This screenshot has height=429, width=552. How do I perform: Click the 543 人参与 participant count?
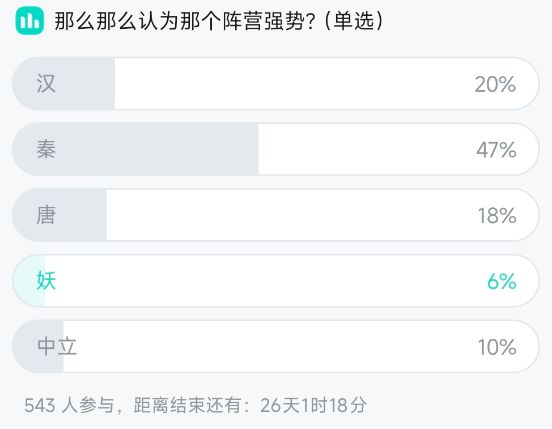pyautogui.click(x=69, y=405)
